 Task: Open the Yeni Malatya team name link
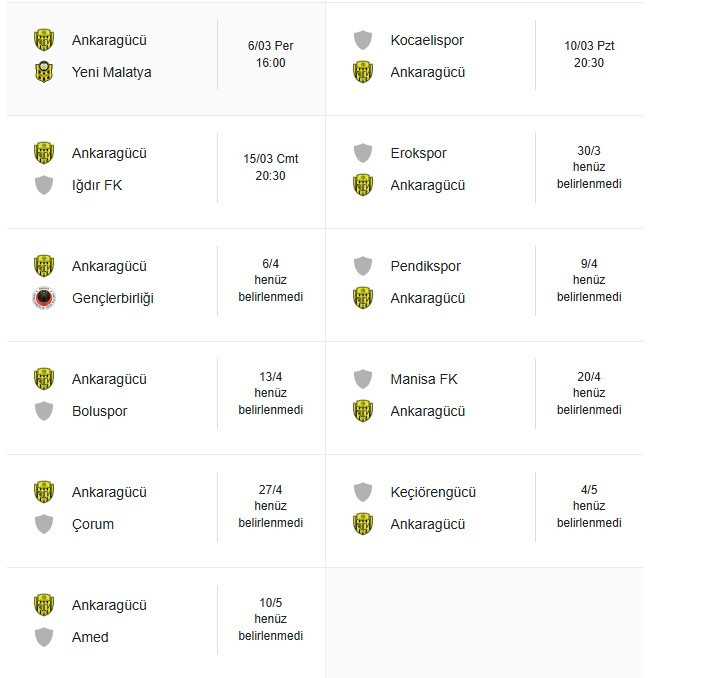[111, 72]
